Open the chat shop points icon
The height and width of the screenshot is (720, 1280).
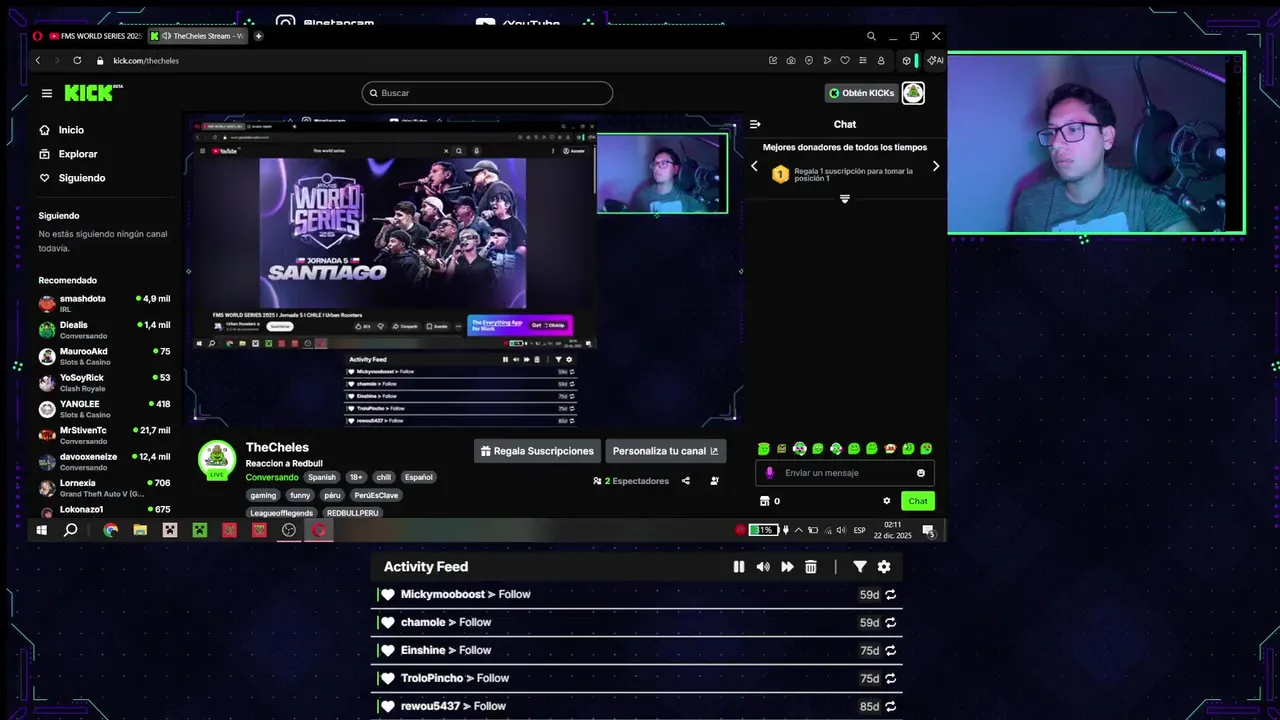[765, 501]
